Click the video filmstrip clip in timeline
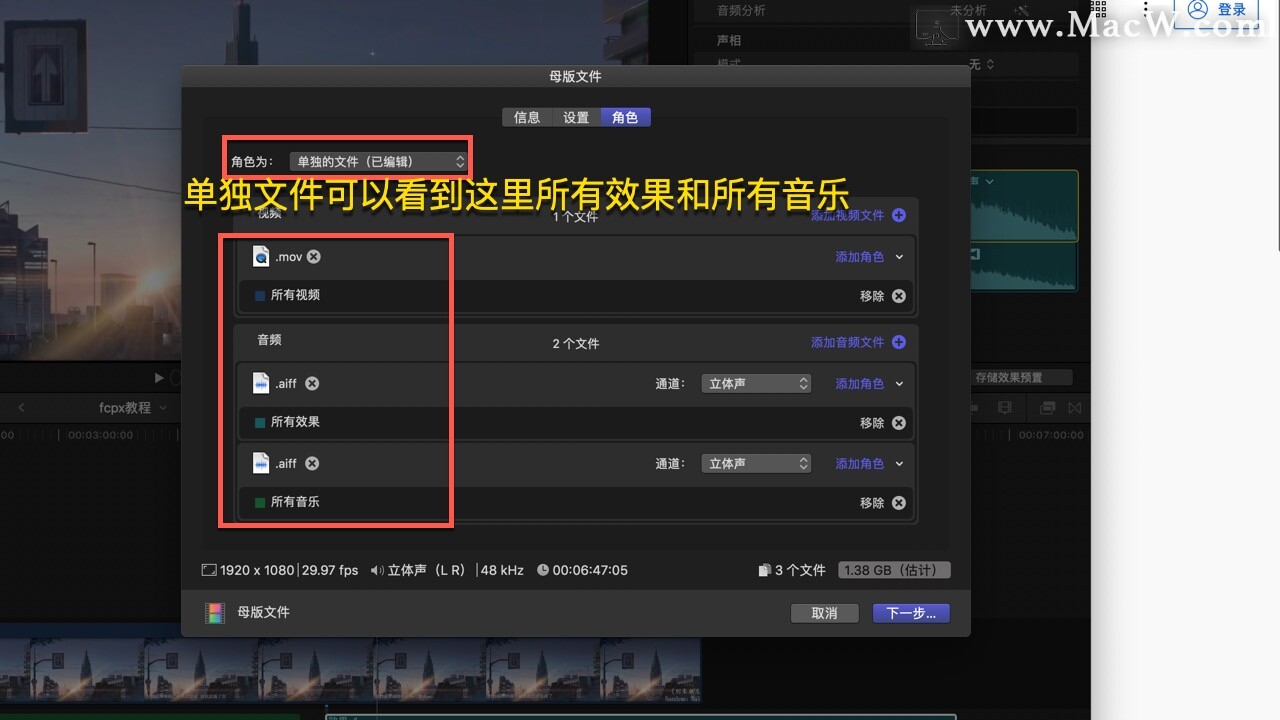Image resolution: width=1280 pixels, height=720 pixels. pos(350,668)
